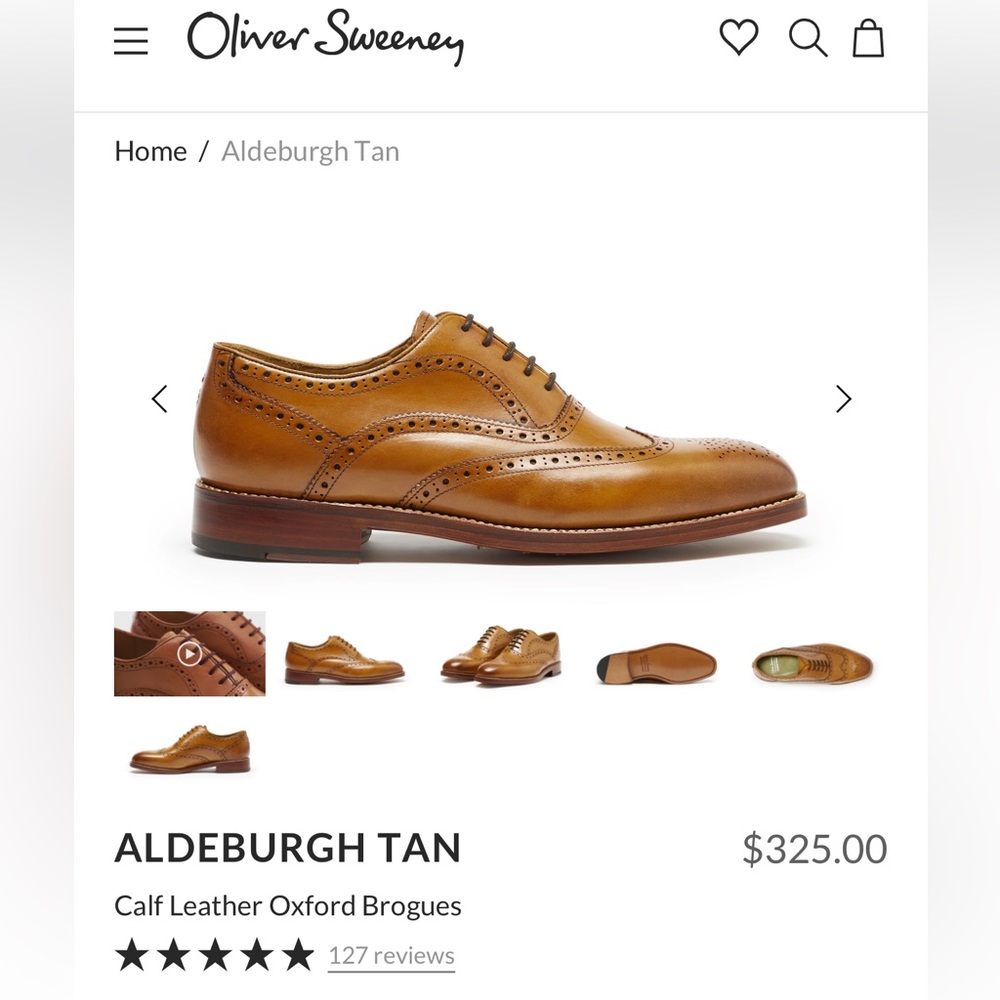1000x1000 pixels.
Task: Open the hamburger navigation menu
Action: (131, 40)
